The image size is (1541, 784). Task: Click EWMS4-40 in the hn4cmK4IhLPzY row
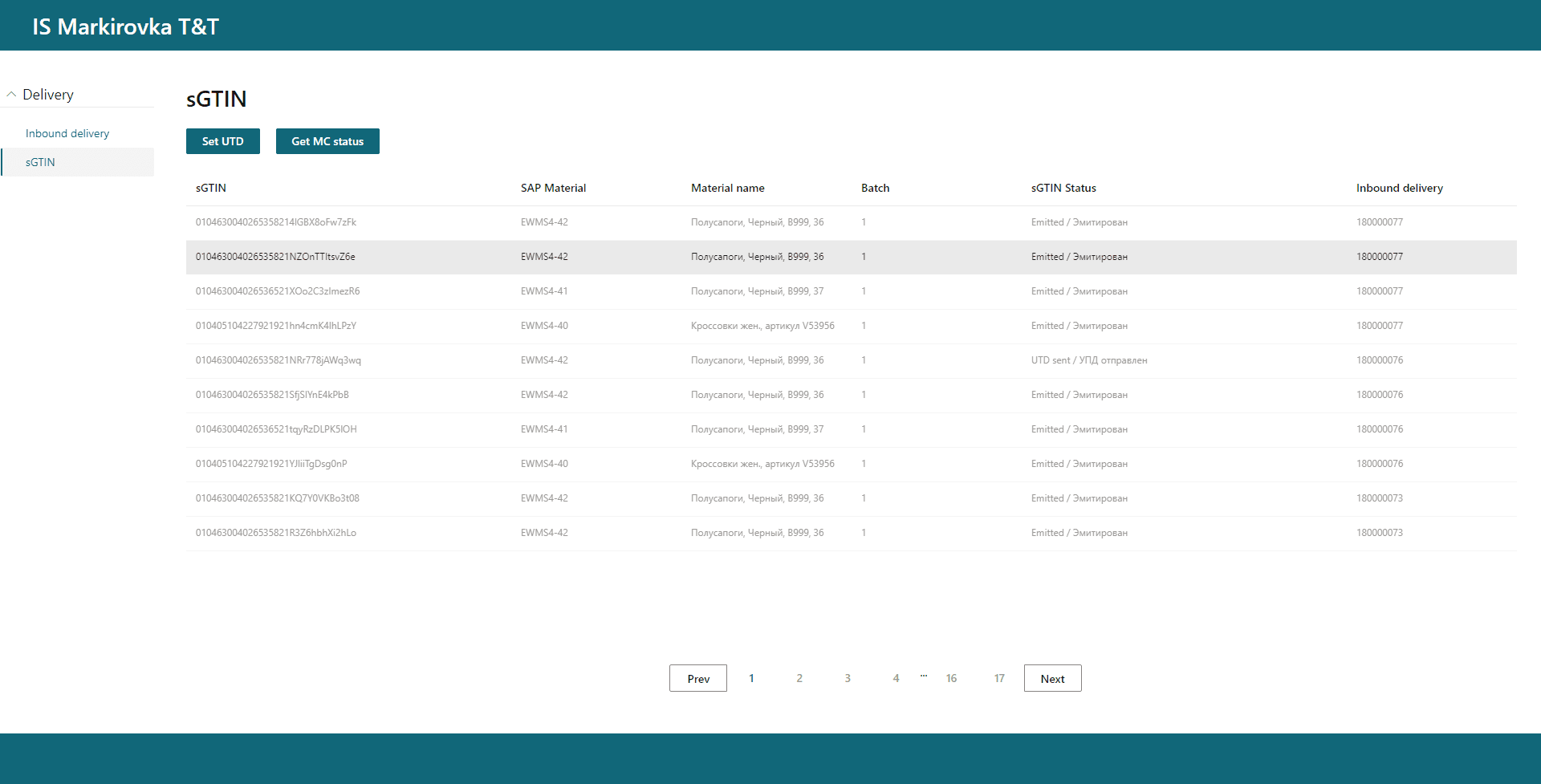click(544, 326)
